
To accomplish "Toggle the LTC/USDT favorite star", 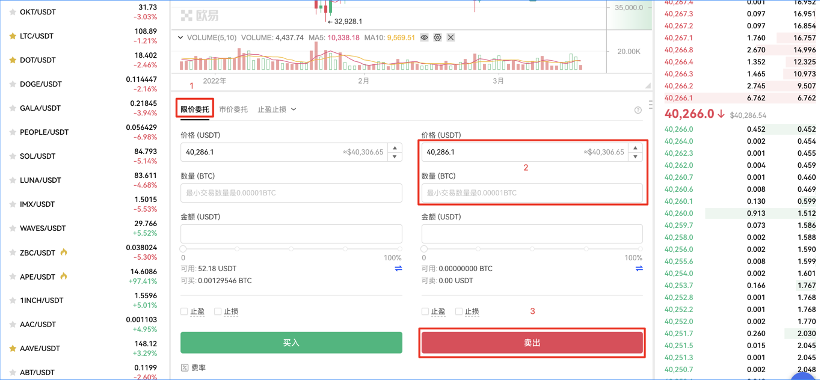I will click(x=13, y=36).
